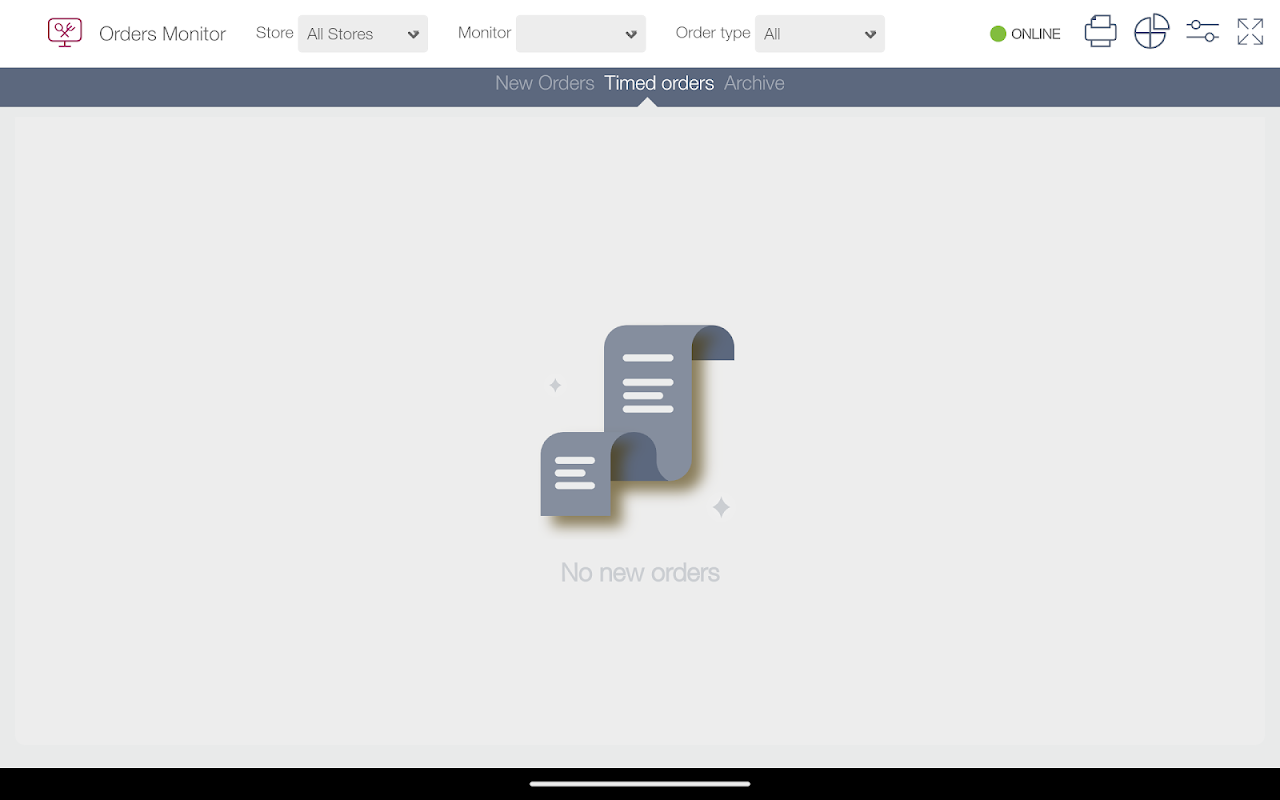Click the Orders Monitor logo icon
1280x800 pixels.
click(64, 32)
